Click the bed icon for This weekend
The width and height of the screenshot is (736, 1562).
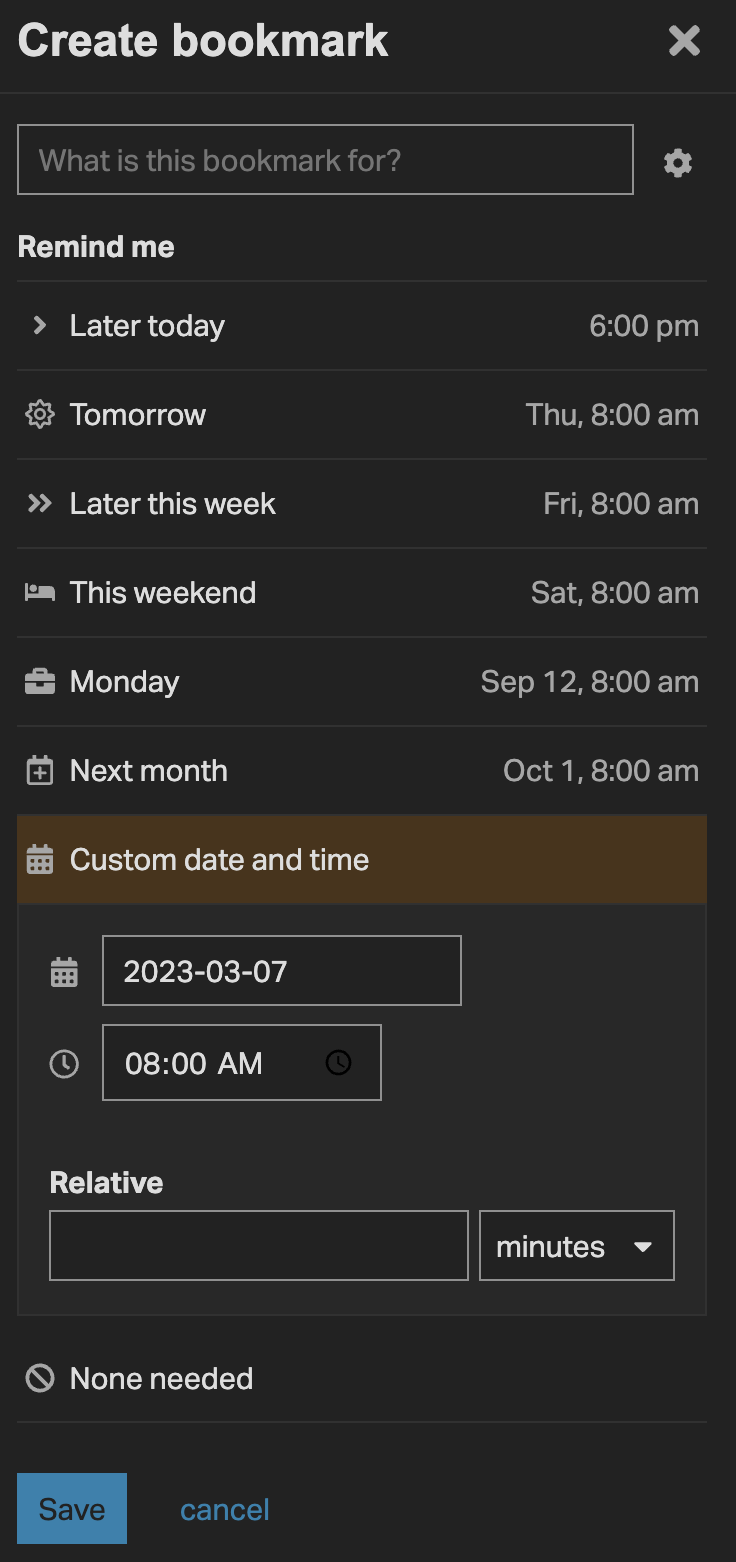tap(39, 592)
